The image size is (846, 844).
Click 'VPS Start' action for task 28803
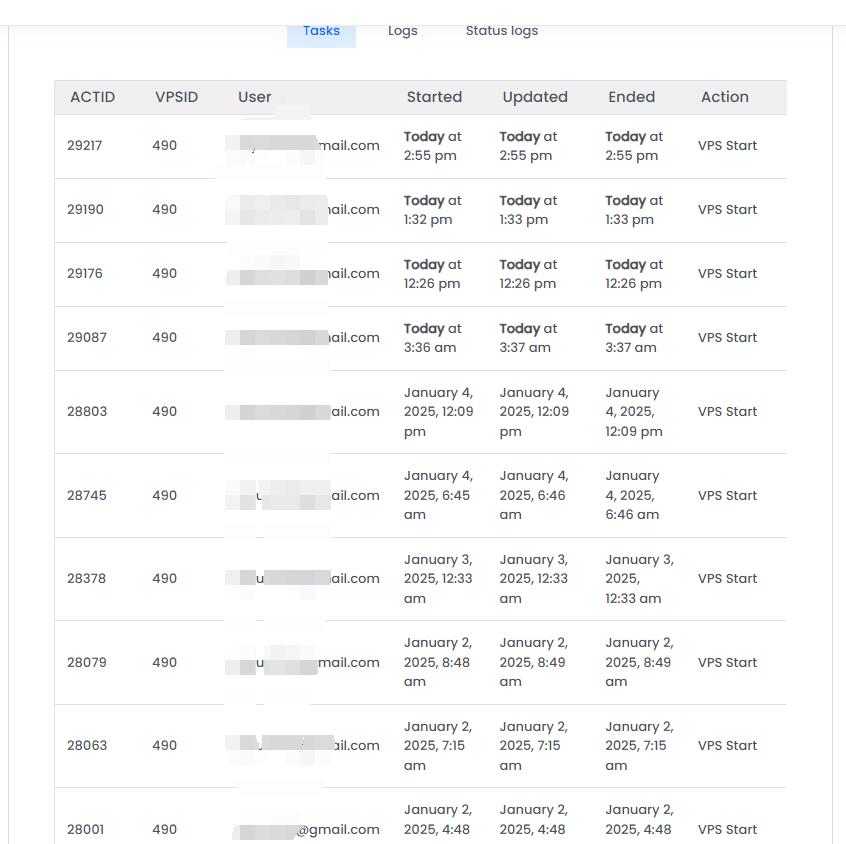pyautogui.click(x=727, y=412)
